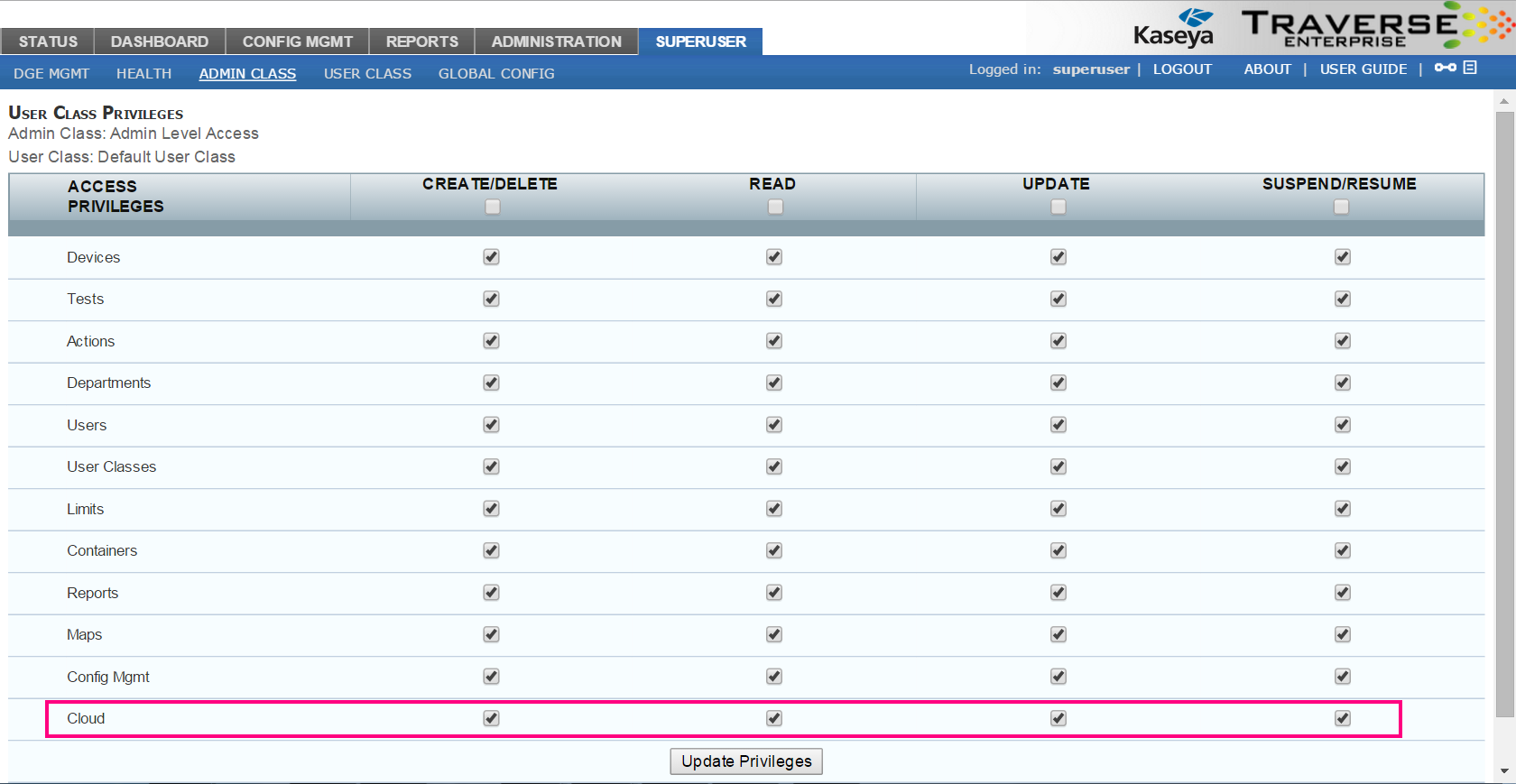Viewport: 1516px width, 784px height.
Task: Uncheck Create/Delete for User Classes
Action: pos(491,466)
